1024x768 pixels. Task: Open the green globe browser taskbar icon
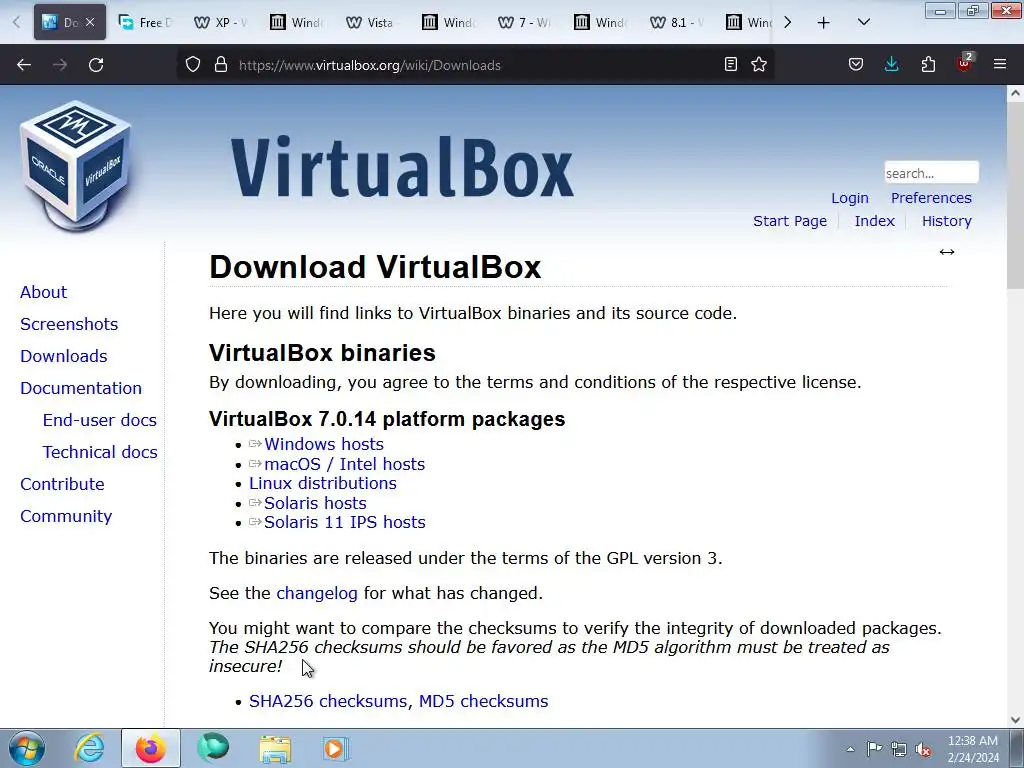pyautogui.click(x=213, y=748)
